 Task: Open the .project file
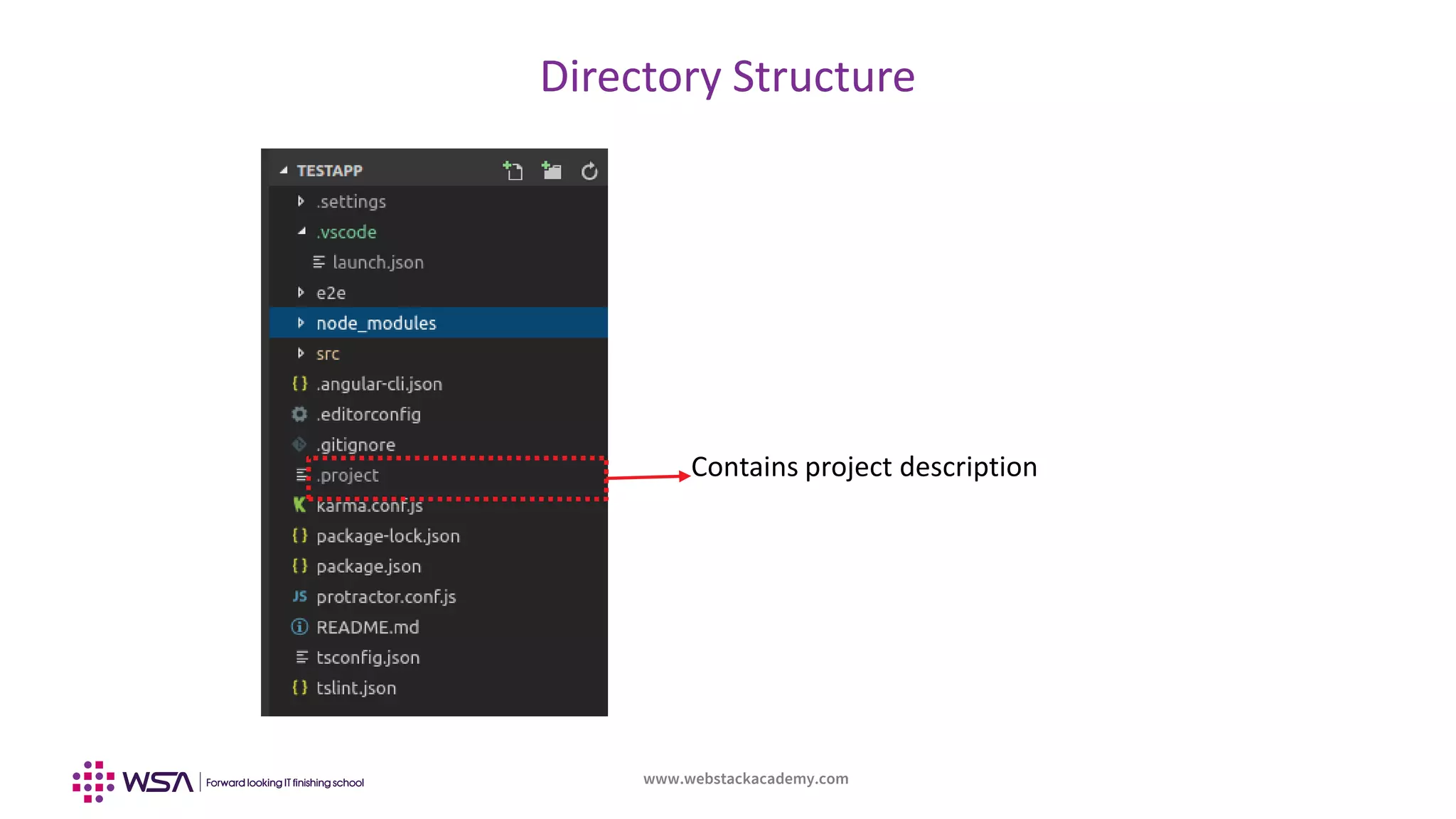coord(348,476)
